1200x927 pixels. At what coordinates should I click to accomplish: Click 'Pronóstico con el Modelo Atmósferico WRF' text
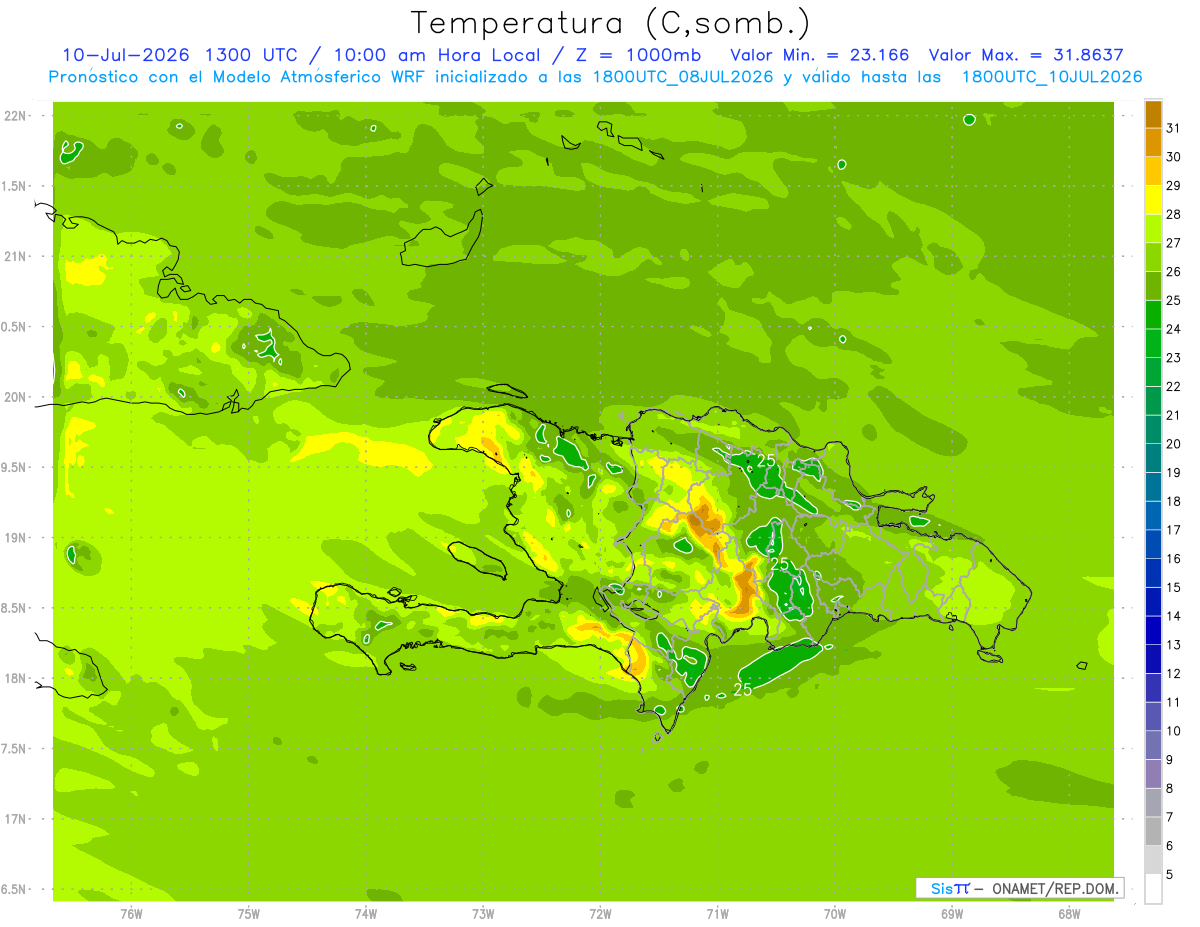(x=238, y=77)
